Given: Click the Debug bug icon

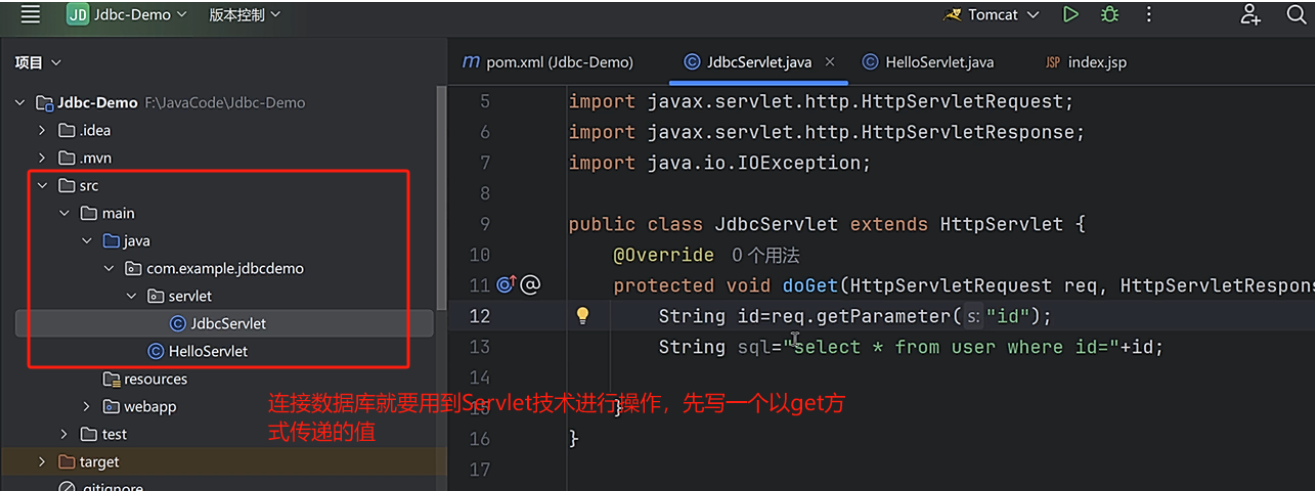Looking at the screenshot, I should tap(1109, 14).
